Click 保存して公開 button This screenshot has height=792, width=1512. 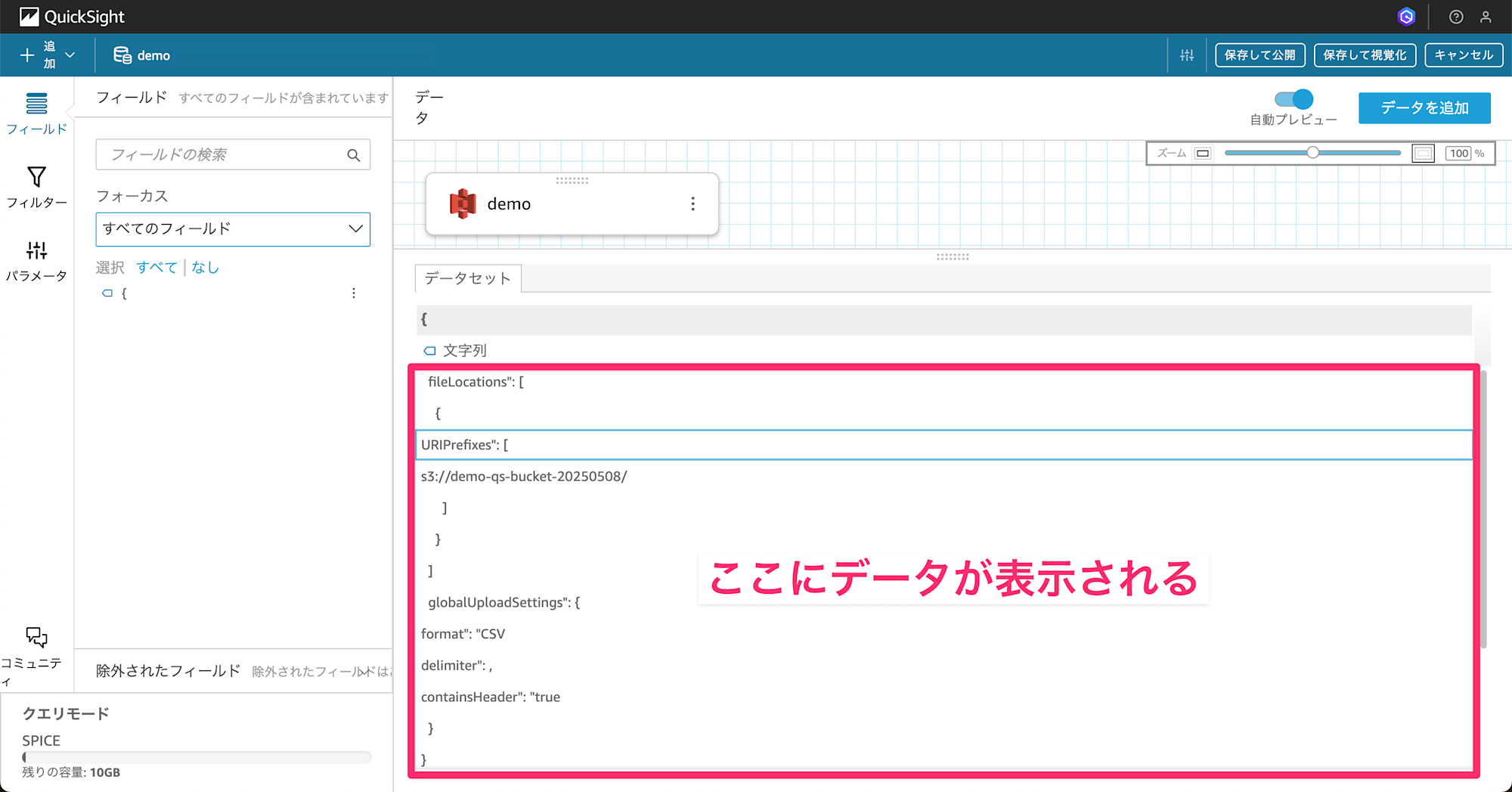pyautogui.click(x=1259, y=55)
